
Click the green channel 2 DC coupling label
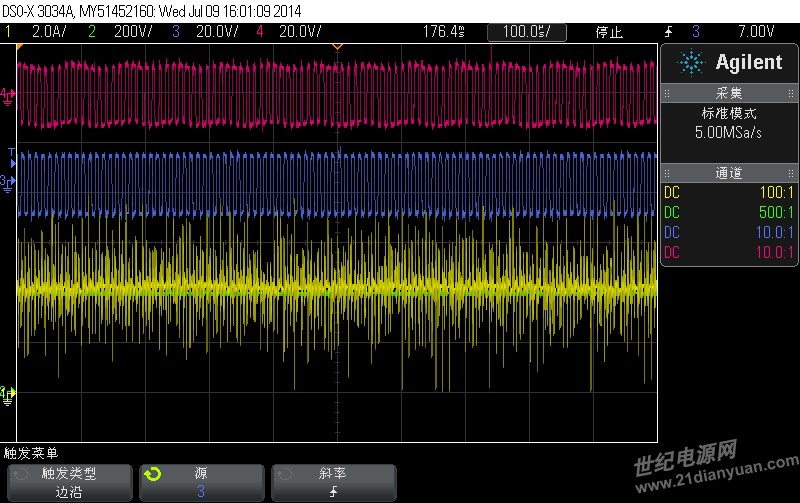pyautogui.click(x=671, y=212)
